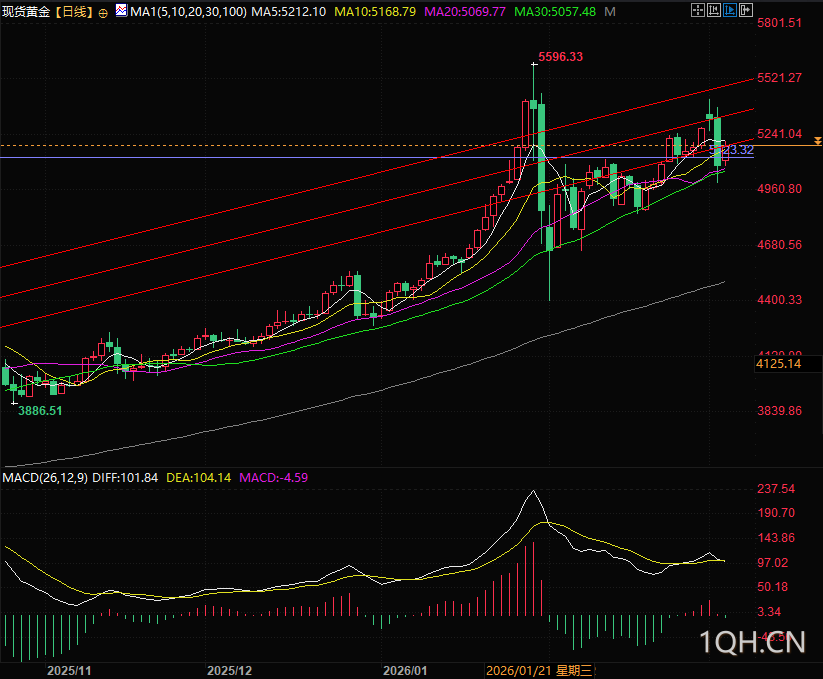Image resolution: width=823 pixels, height=679 pixels.
Task: Open MACD(26,12,9) indicator parameters
Action: tap(44, 478)
